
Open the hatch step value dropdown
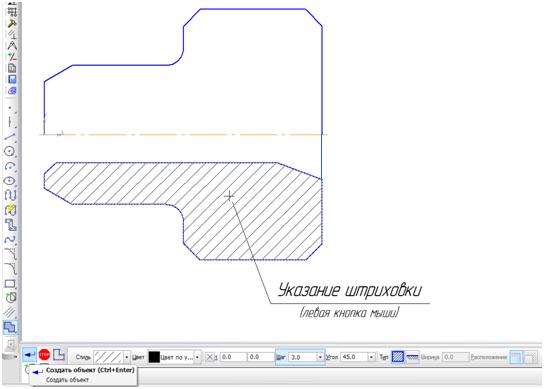(x=320, y=357)
